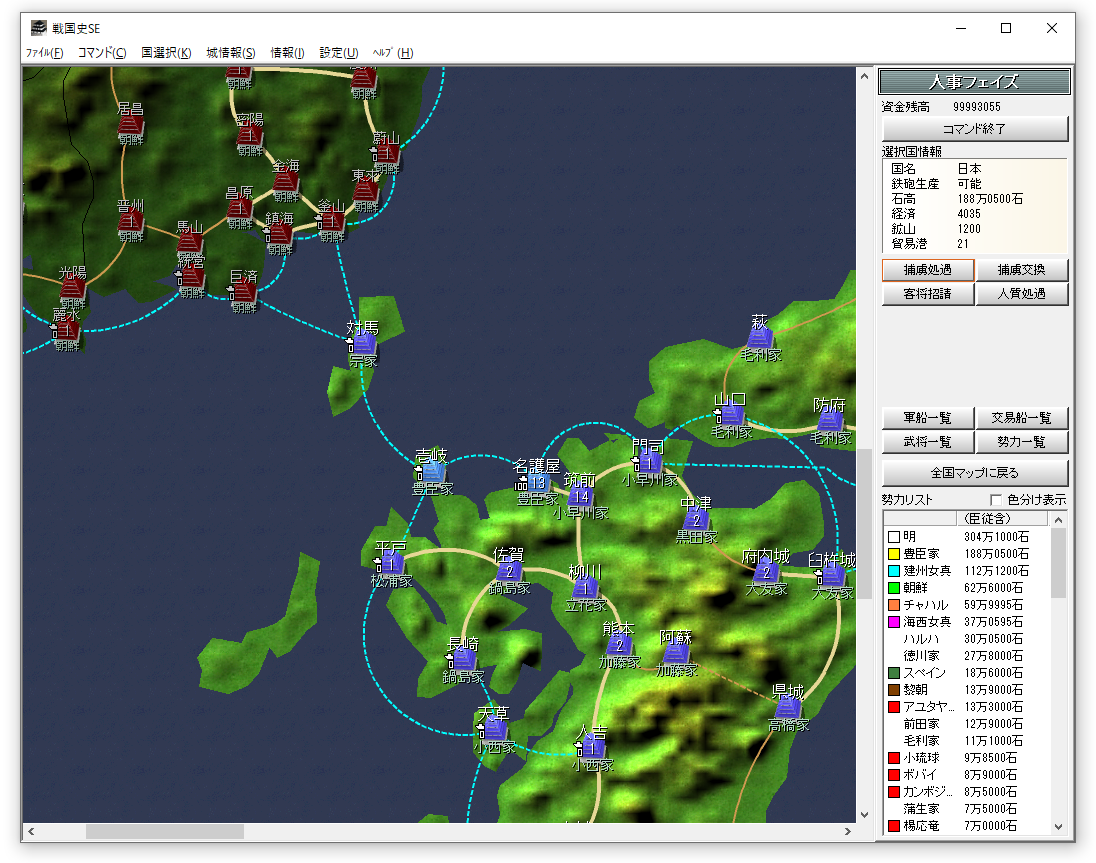Select the 熊本 castle icon

(619, 645)
